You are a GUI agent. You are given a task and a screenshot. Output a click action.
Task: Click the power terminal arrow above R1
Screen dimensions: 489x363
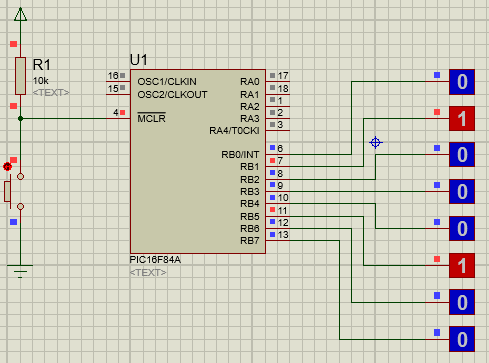pos(20,14)
